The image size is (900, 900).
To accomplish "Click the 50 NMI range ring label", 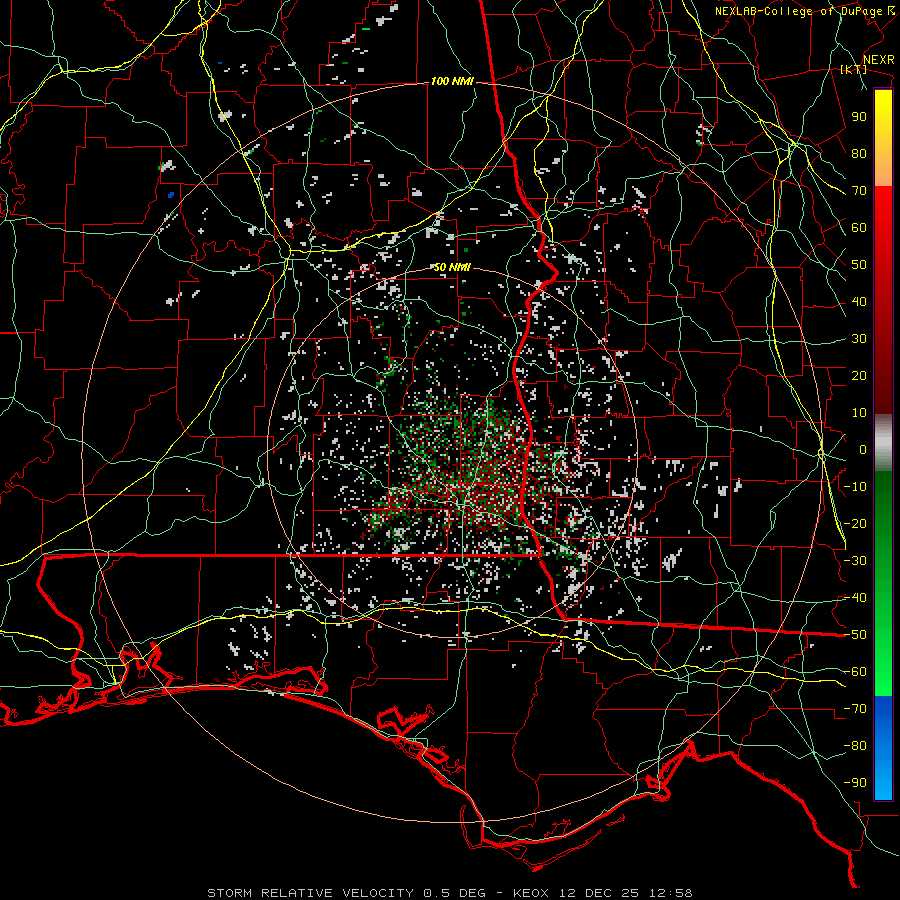I will (452, 267).
